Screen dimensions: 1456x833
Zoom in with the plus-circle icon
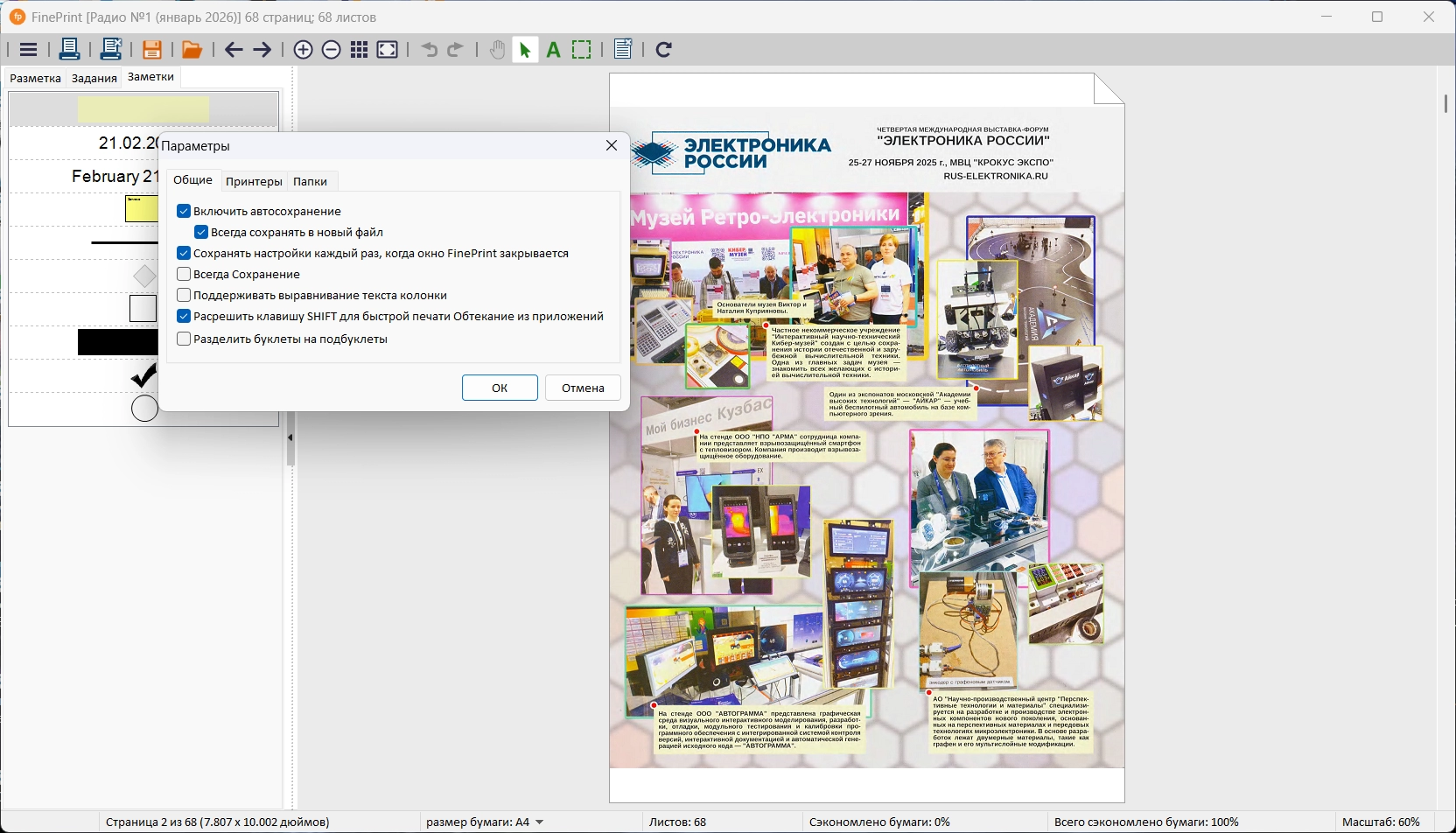[303, 50]
